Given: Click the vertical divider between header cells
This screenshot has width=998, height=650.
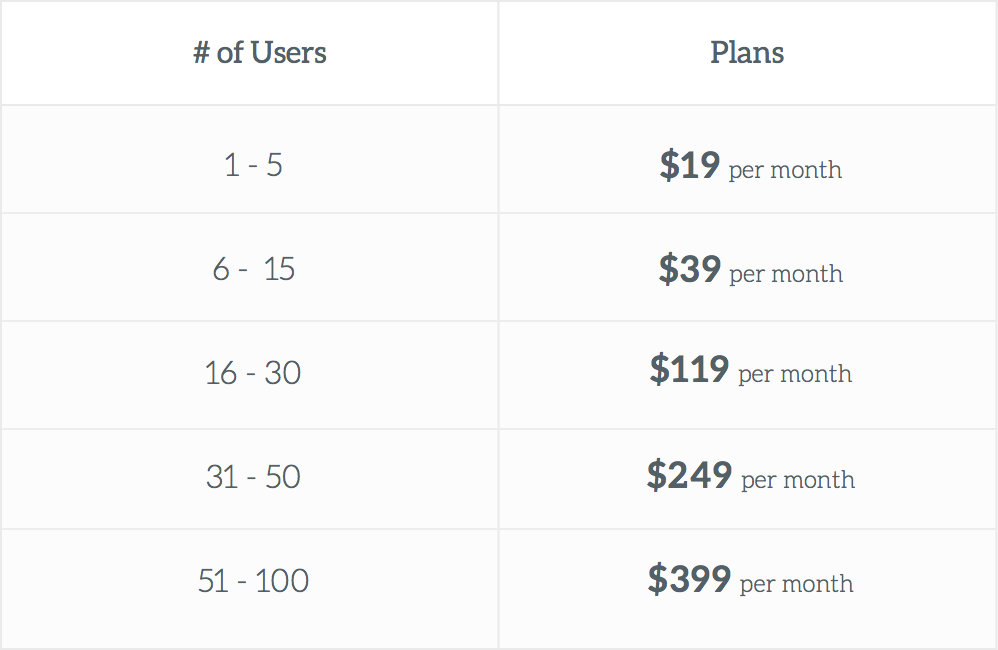Looking at the screenshot, I should 498,53.
